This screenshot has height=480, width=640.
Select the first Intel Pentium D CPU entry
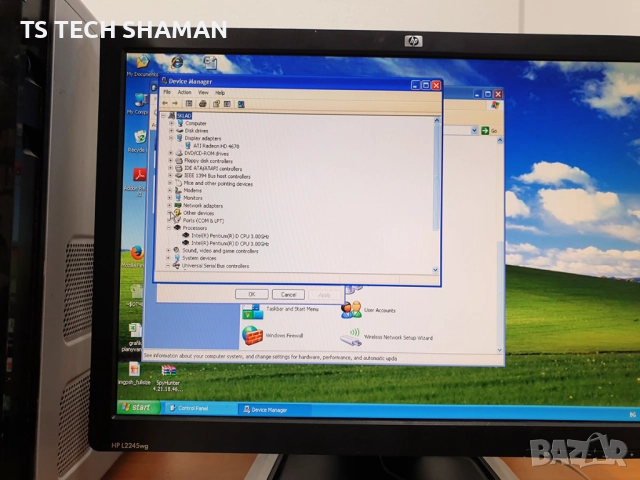click(230, 236)
